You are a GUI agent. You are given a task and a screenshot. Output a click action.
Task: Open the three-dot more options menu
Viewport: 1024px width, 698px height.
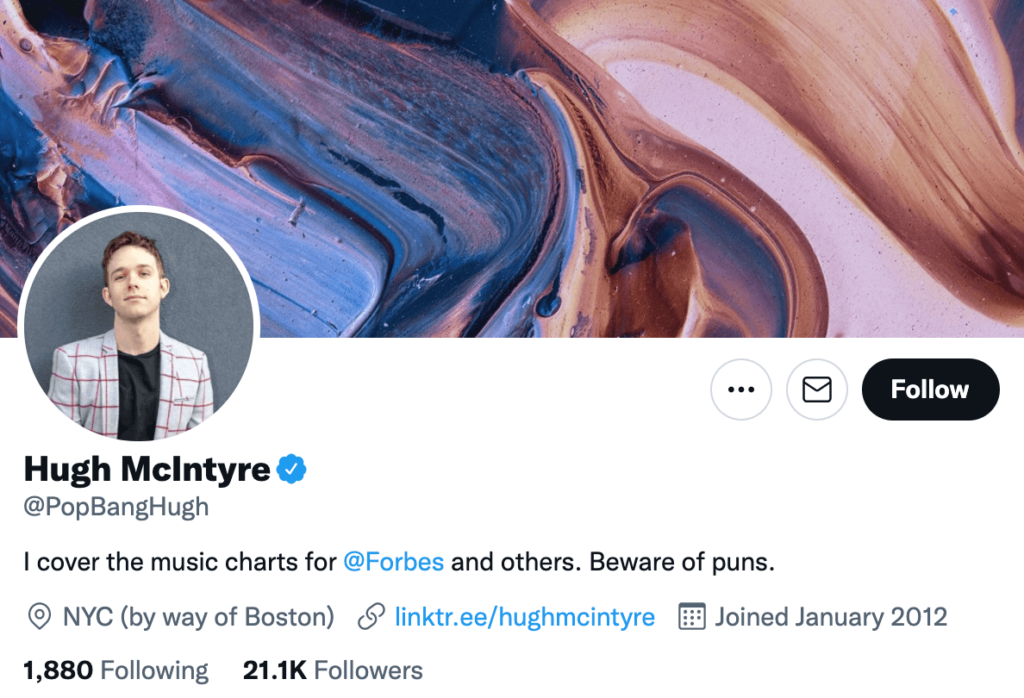[x=741, y=389]
